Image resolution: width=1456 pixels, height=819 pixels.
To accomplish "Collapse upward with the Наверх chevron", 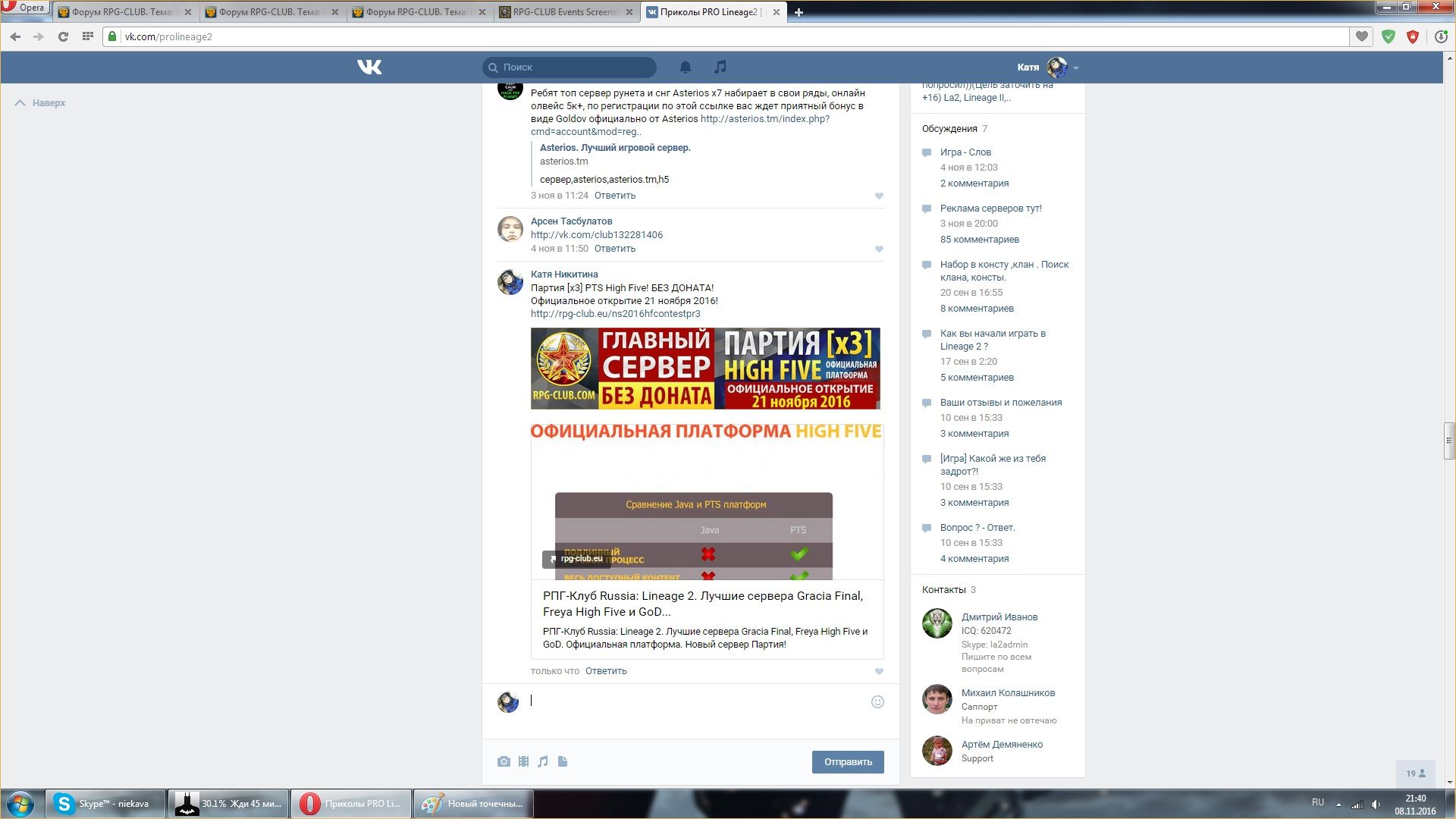I will point(20,103).
